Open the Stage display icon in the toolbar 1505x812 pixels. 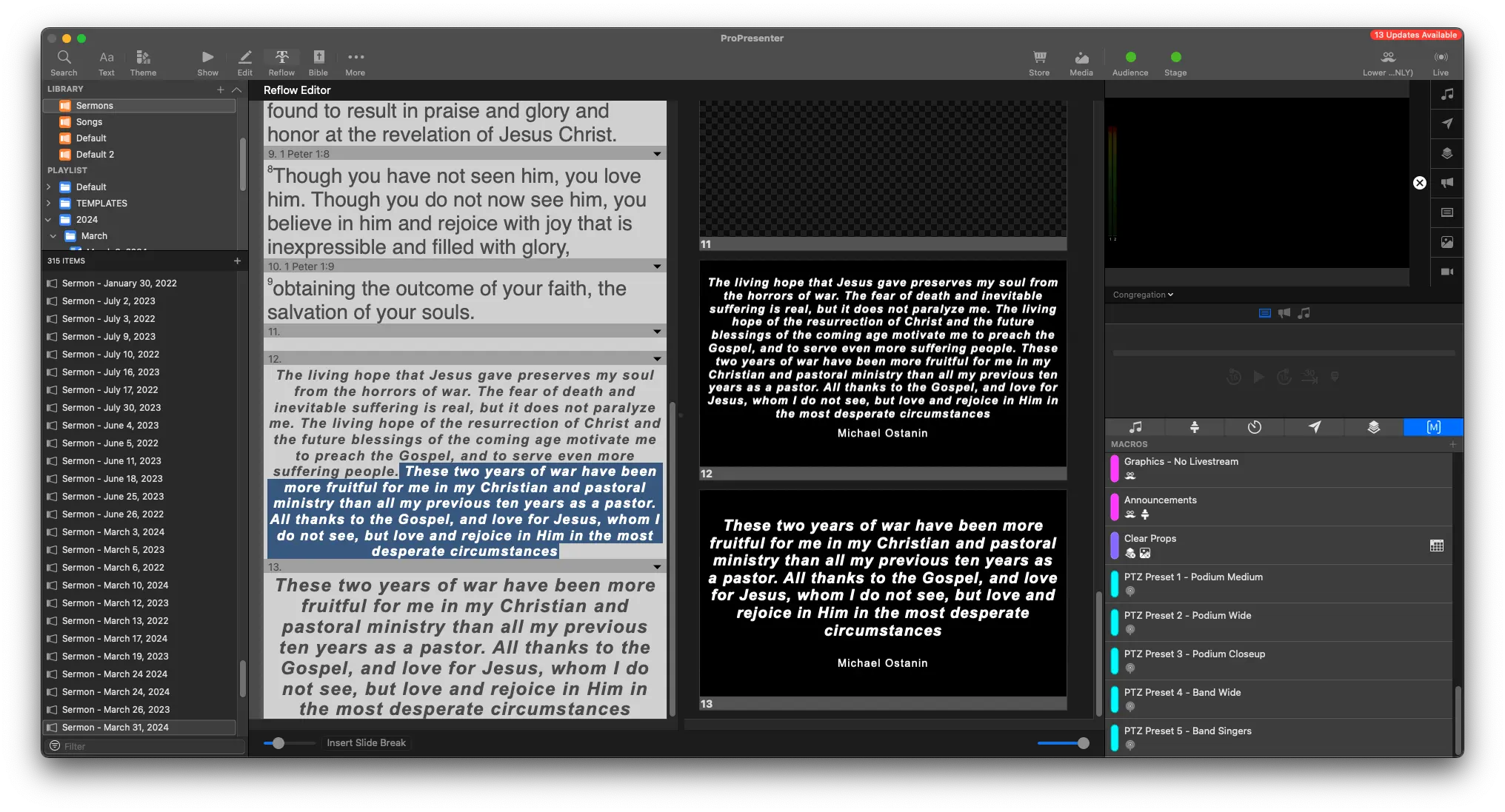(1175, 61)
